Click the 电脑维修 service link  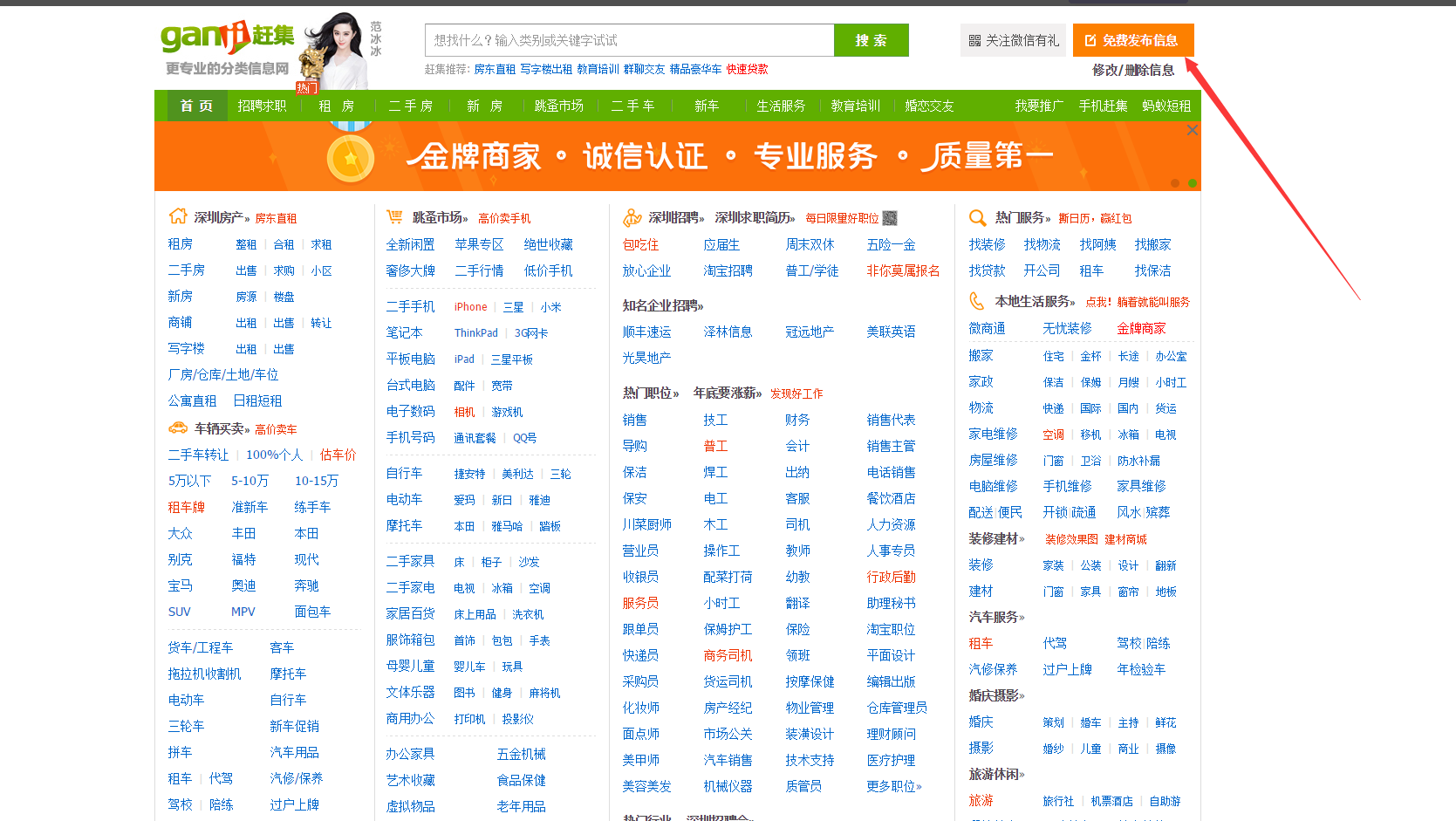993,487
